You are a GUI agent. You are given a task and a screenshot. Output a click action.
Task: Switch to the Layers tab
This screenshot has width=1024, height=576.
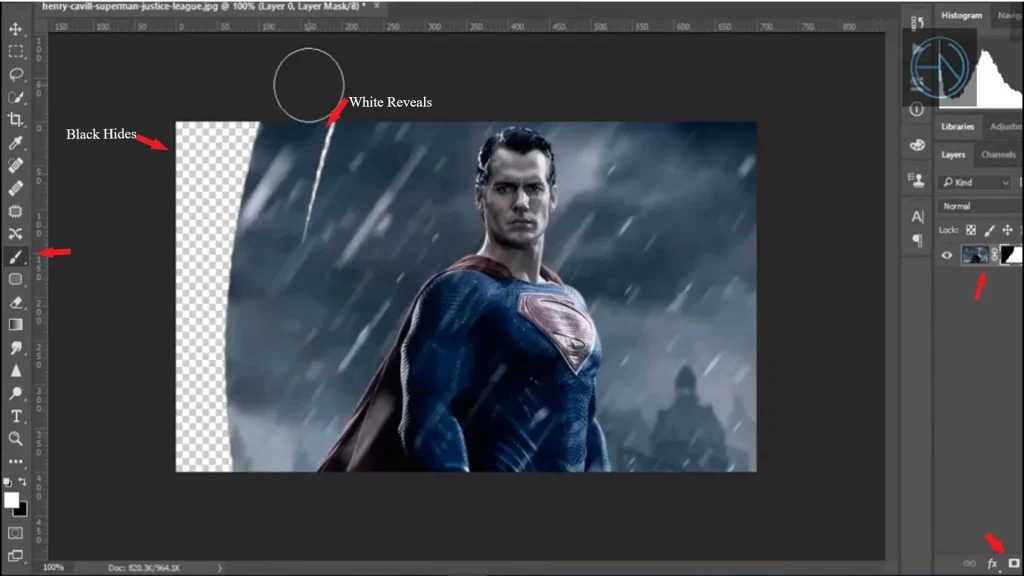pyautogui.click(x=953, y=155)
